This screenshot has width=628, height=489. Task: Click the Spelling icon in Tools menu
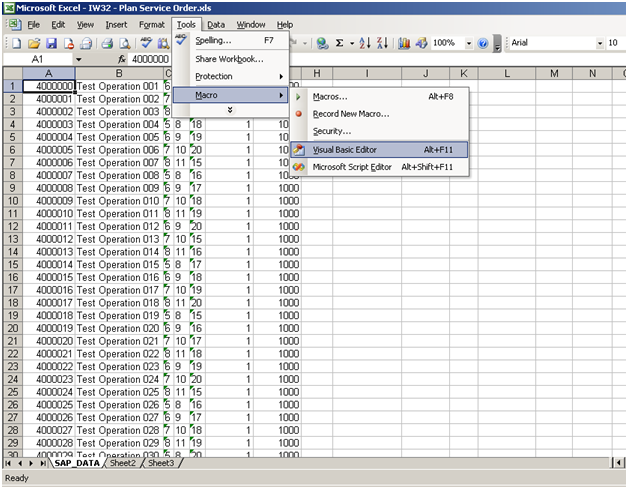coord(181,39)
